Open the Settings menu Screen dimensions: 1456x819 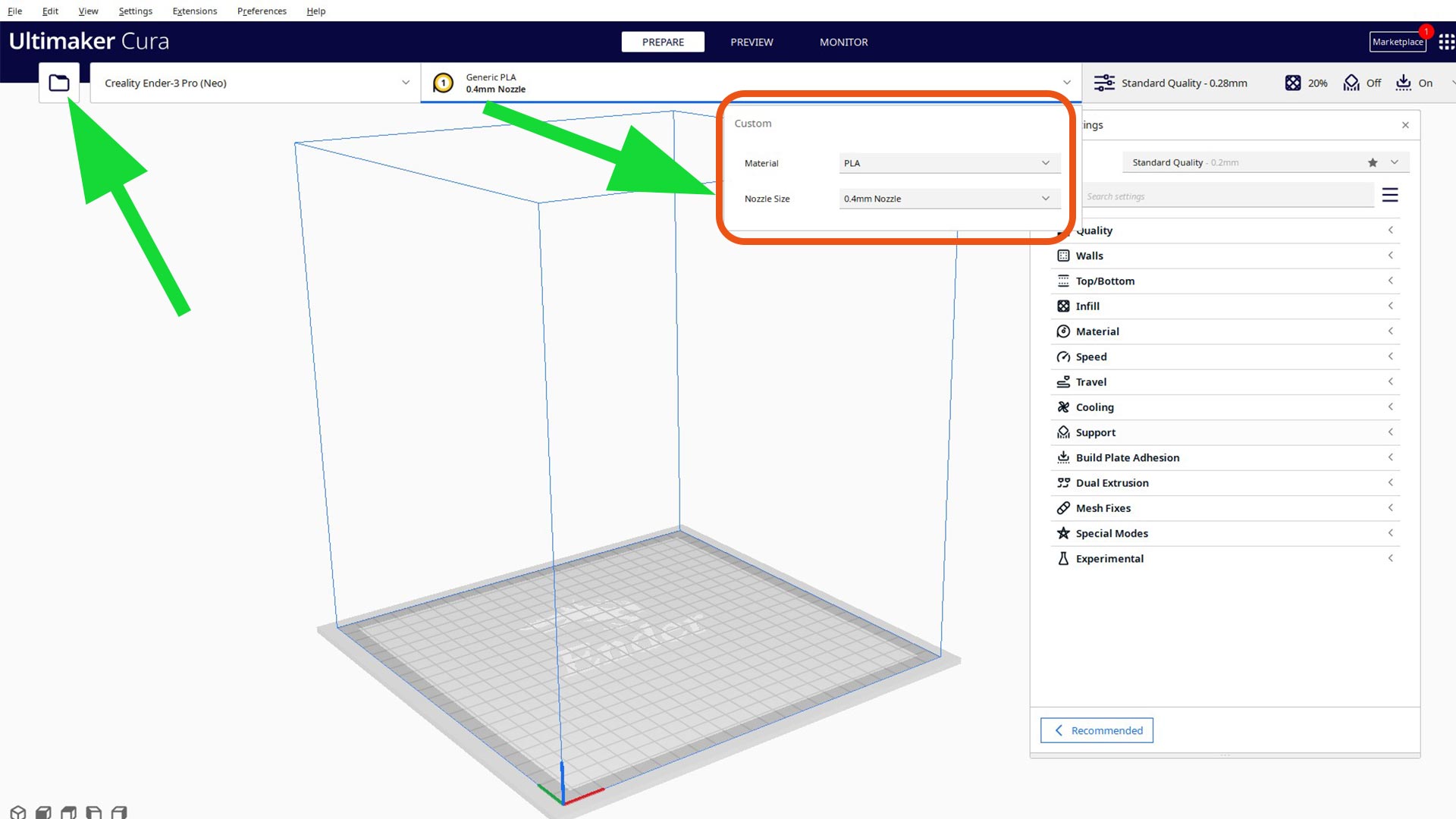pyautogui.click(x=135, y=11)
